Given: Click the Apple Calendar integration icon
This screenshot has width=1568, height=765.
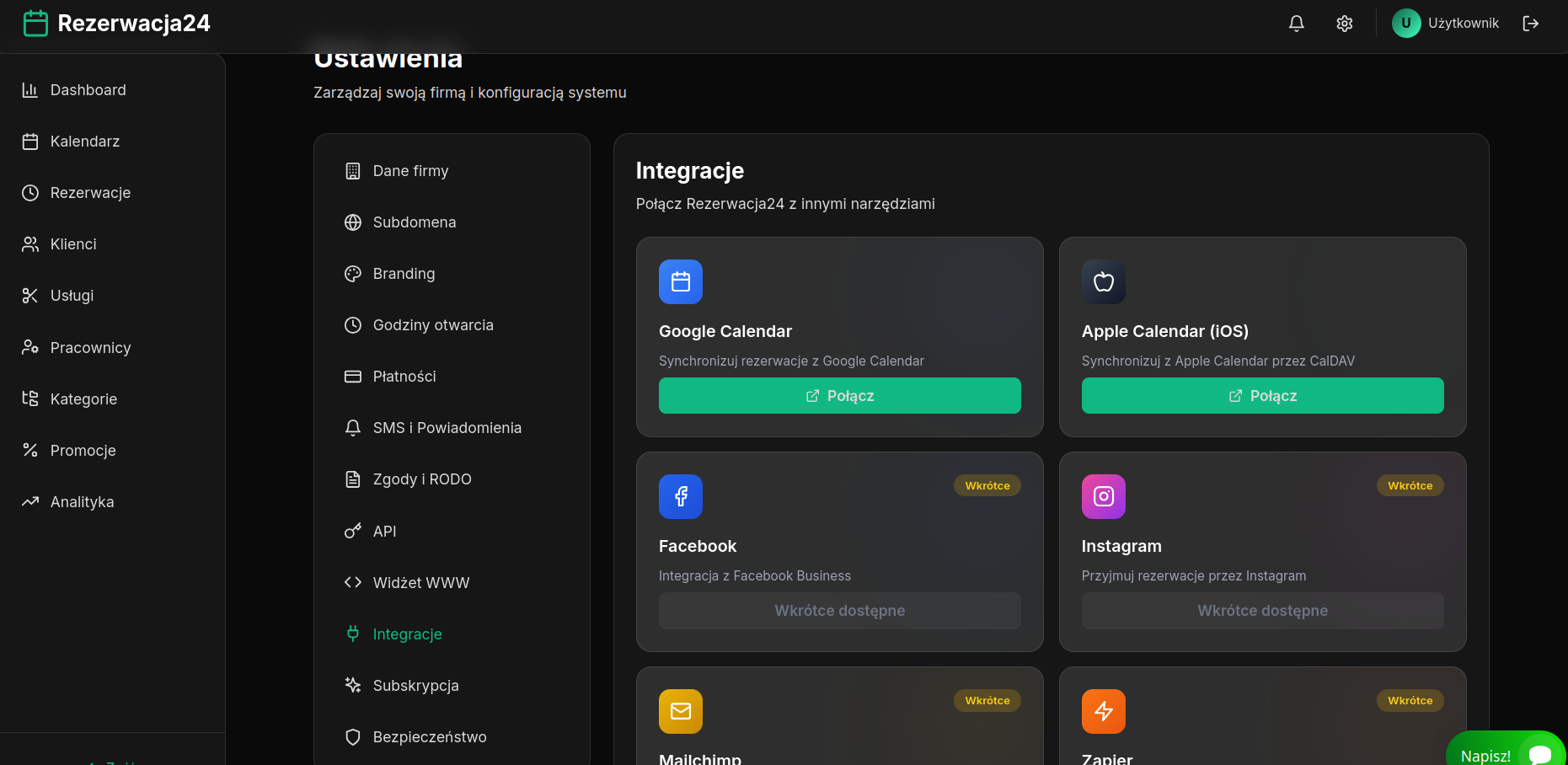Looking at the screenshot, I should [1103, 282].
